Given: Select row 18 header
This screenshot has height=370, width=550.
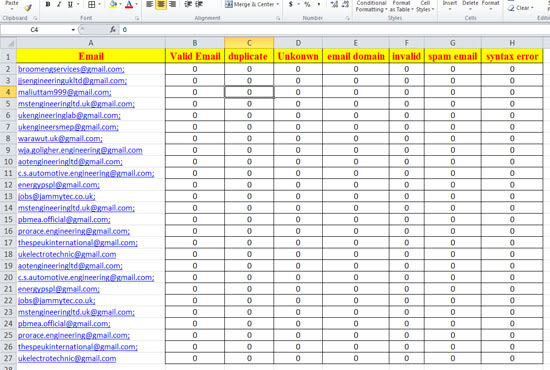Looking at the screenshot, I should tap(8, 254).
